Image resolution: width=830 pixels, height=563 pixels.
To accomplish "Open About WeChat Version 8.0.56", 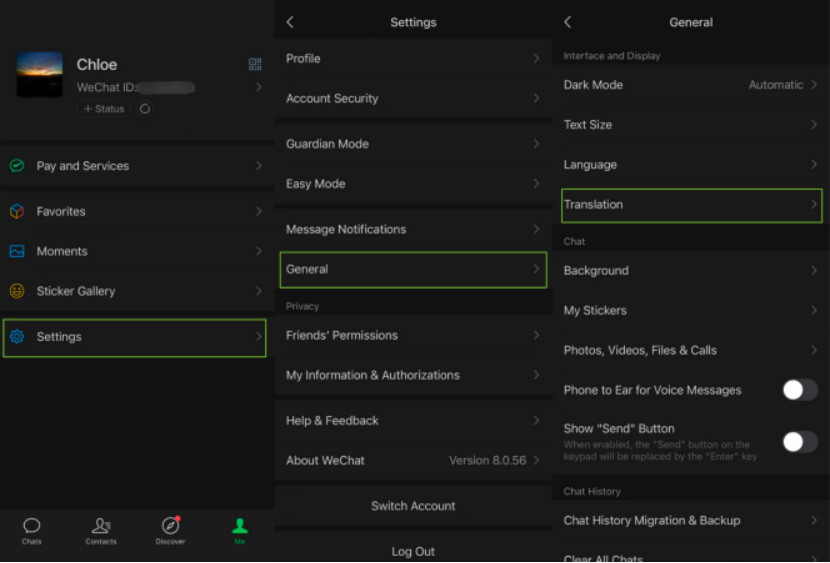I will [x=413, y=460].
